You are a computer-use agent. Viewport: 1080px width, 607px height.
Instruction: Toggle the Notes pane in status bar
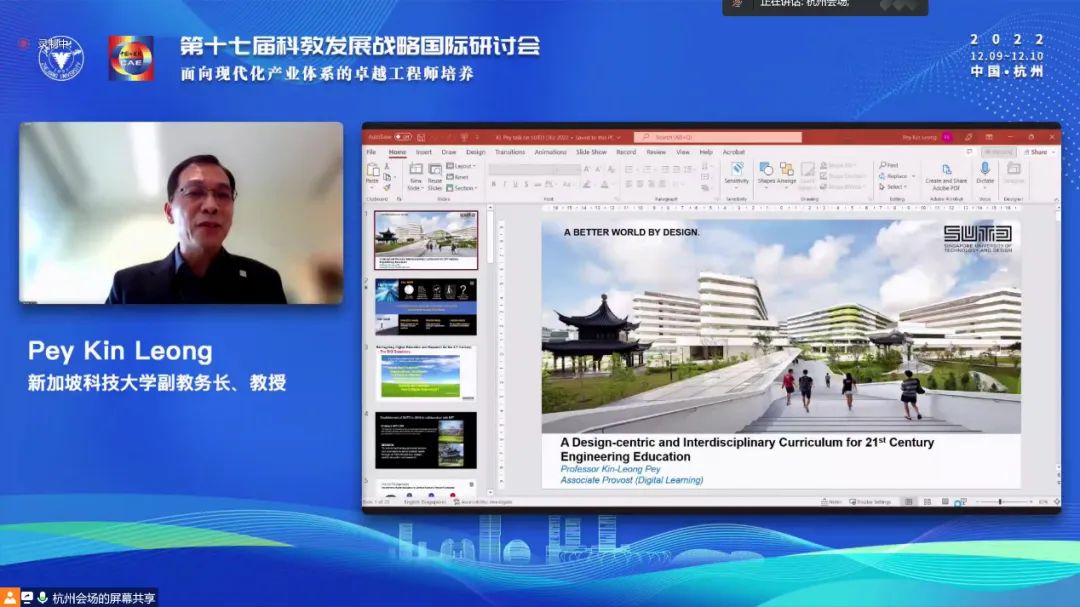831,502
